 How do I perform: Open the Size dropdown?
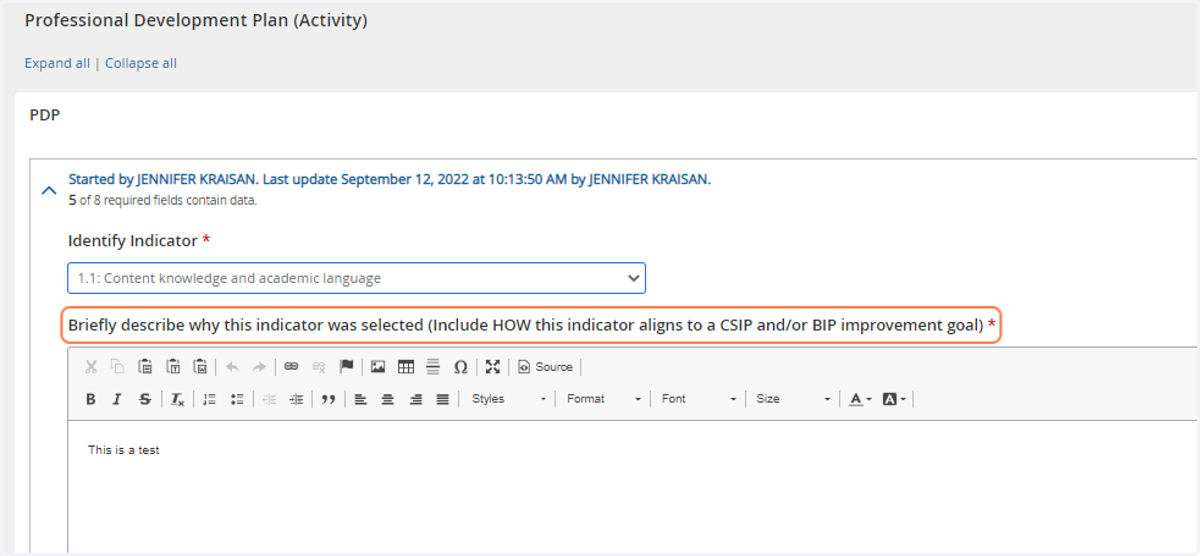click(x=793, y=399)
